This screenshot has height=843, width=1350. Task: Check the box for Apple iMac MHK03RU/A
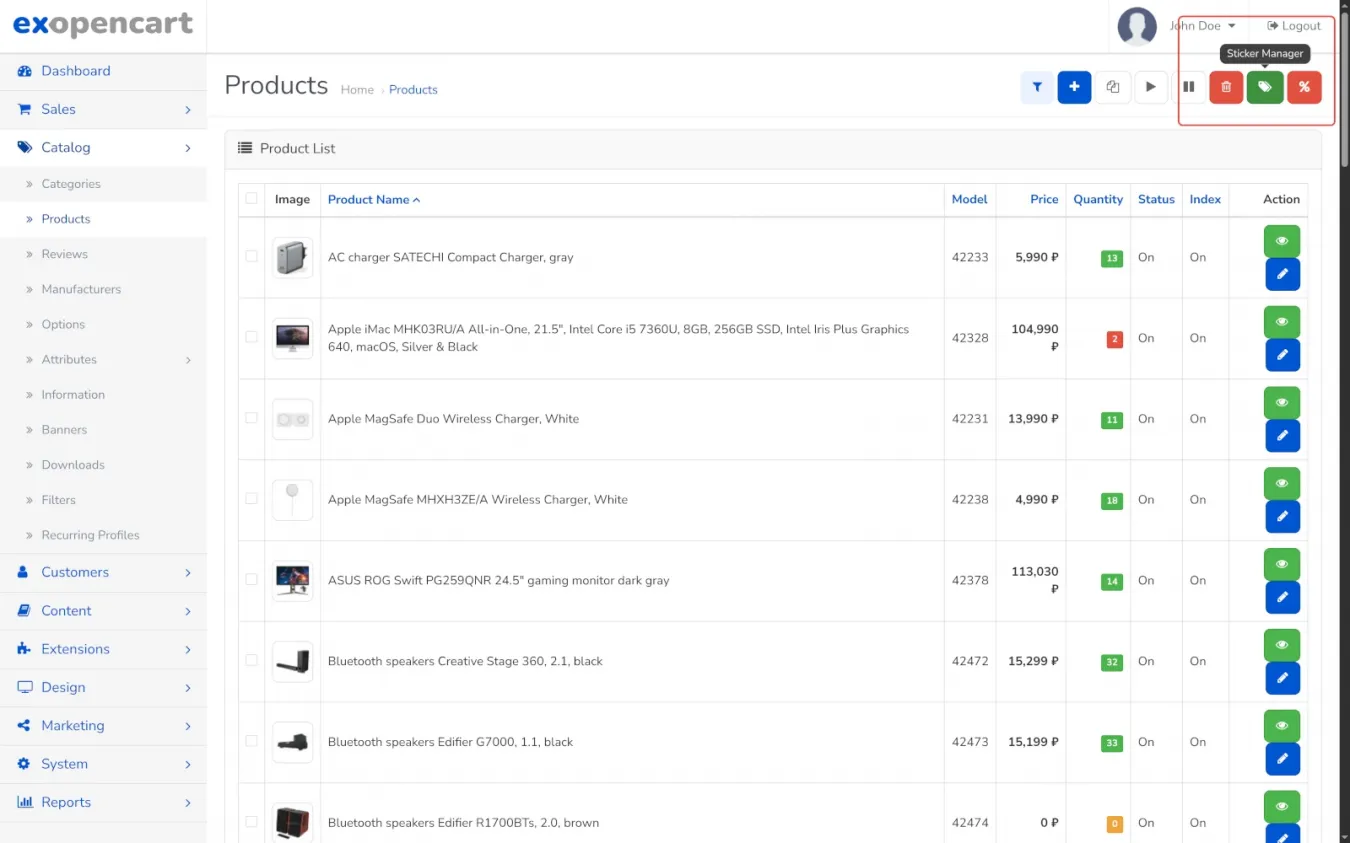tap(251, 337)
